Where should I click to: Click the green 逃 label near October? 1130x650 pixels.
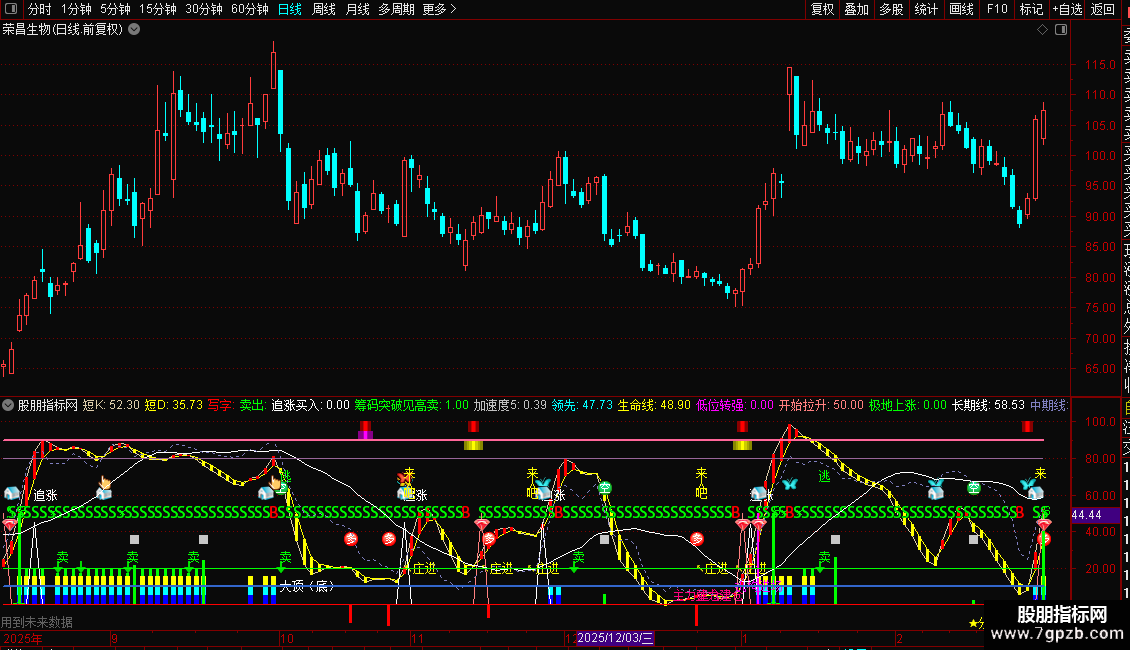[x=286, y=477]
